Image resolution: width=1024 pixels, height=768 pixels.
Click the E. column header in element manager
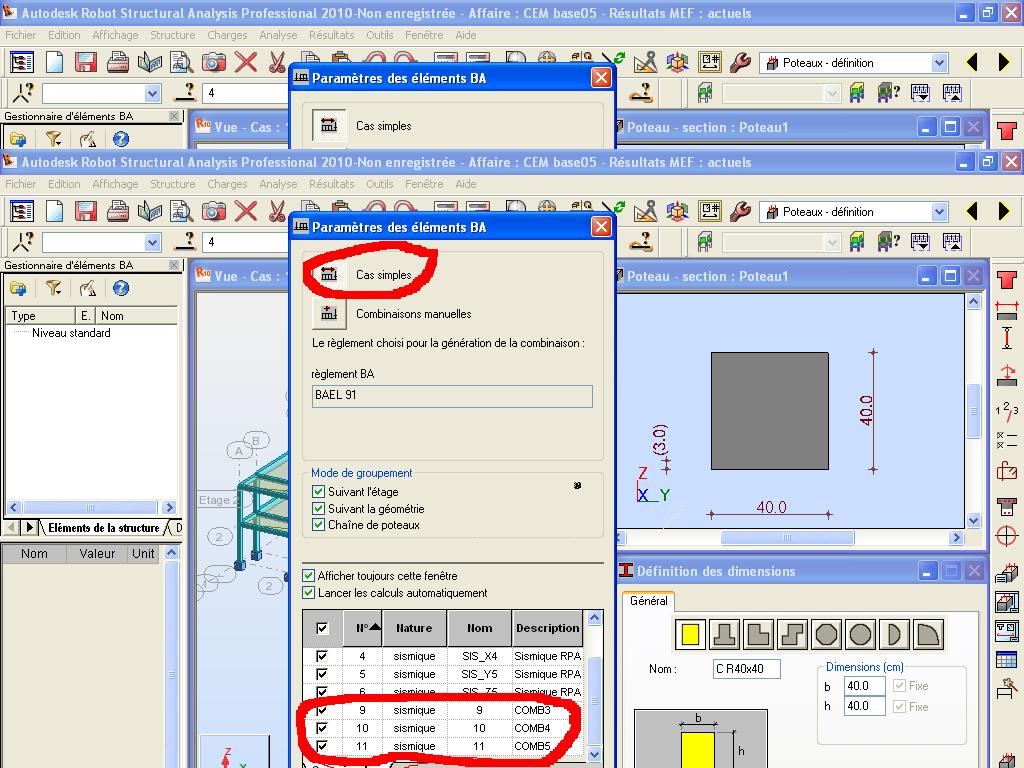point(86,316)
